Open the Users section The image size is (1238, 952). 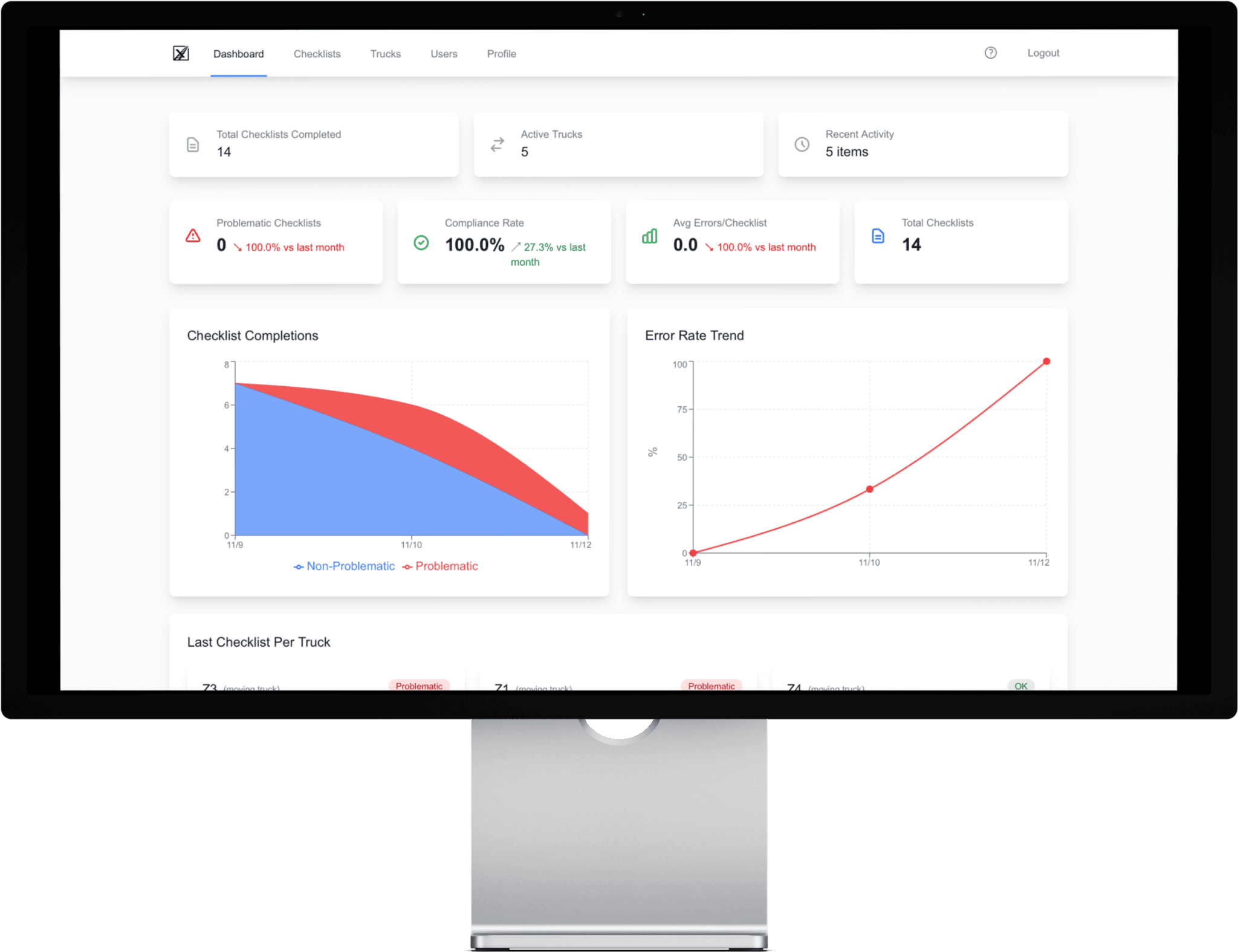point(444,54)
